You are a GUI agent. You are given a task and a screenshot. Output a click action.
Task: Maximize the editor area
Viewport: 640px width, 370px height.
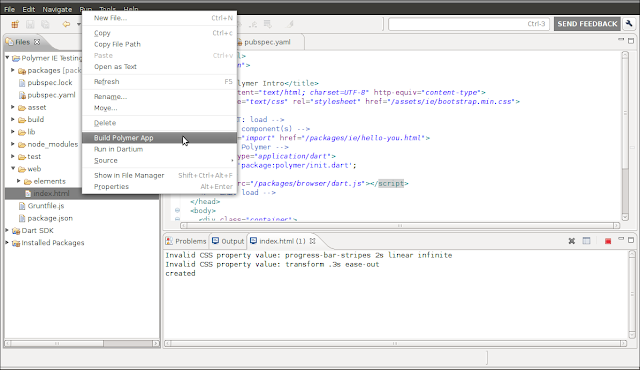pos(631,41)
